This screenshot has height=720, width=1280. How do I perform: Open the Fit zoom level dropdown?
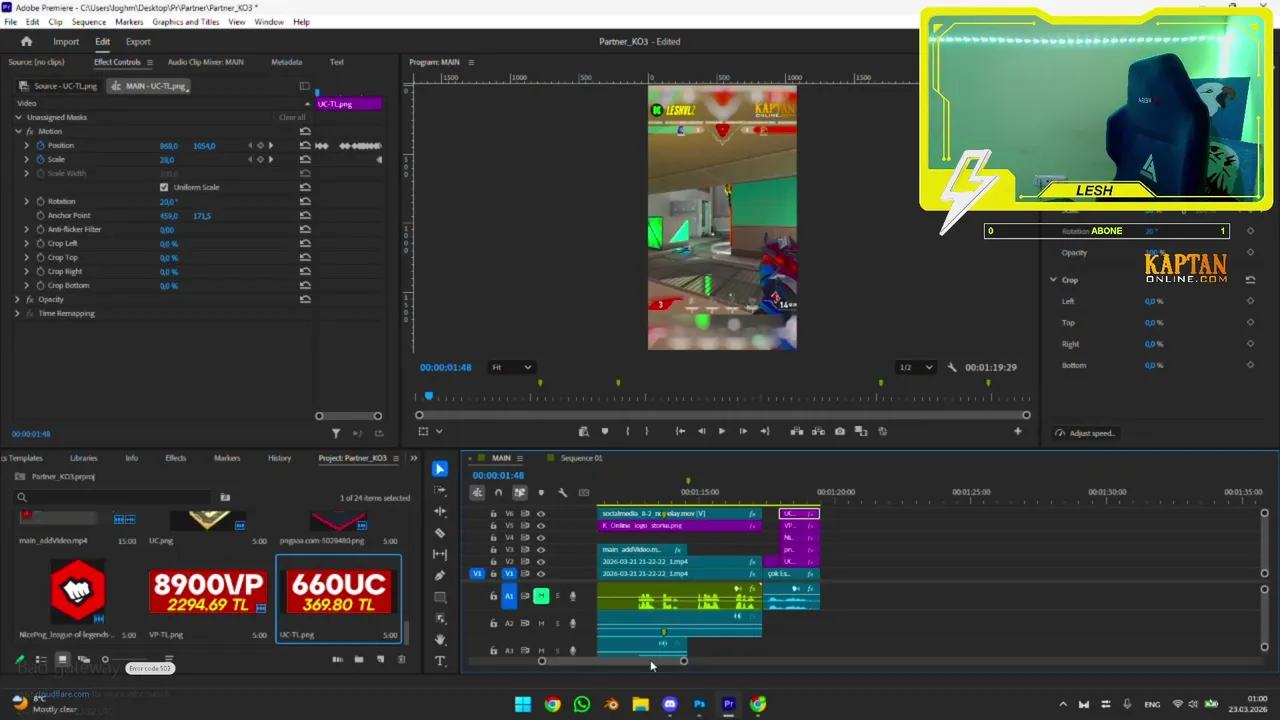[x=511, y=367]
